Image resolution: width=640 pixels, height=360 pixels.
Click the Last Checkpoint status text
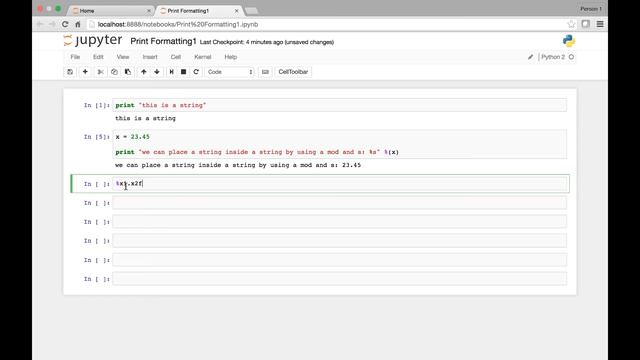(x=267, y=42)
